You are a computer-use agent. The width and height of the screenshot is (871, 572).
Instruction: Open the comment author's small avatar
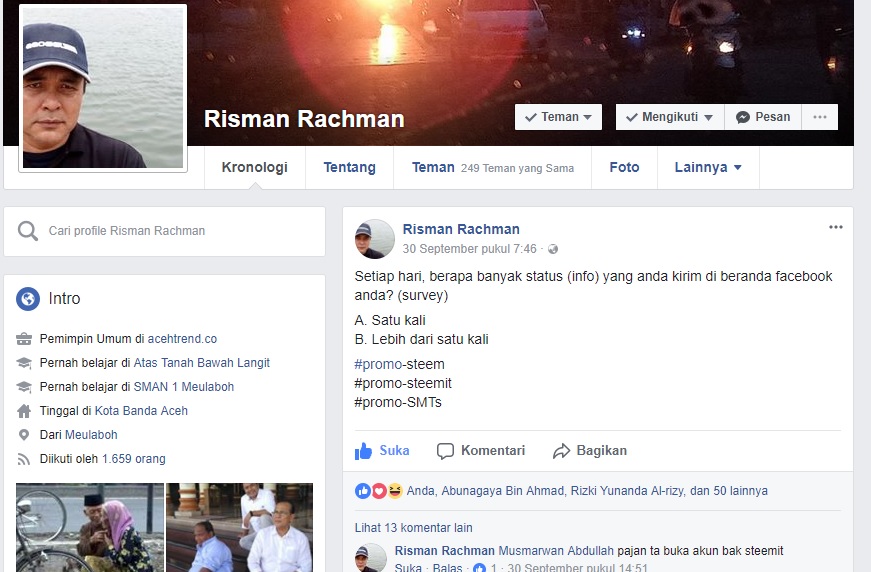click(x=371, y=558)
